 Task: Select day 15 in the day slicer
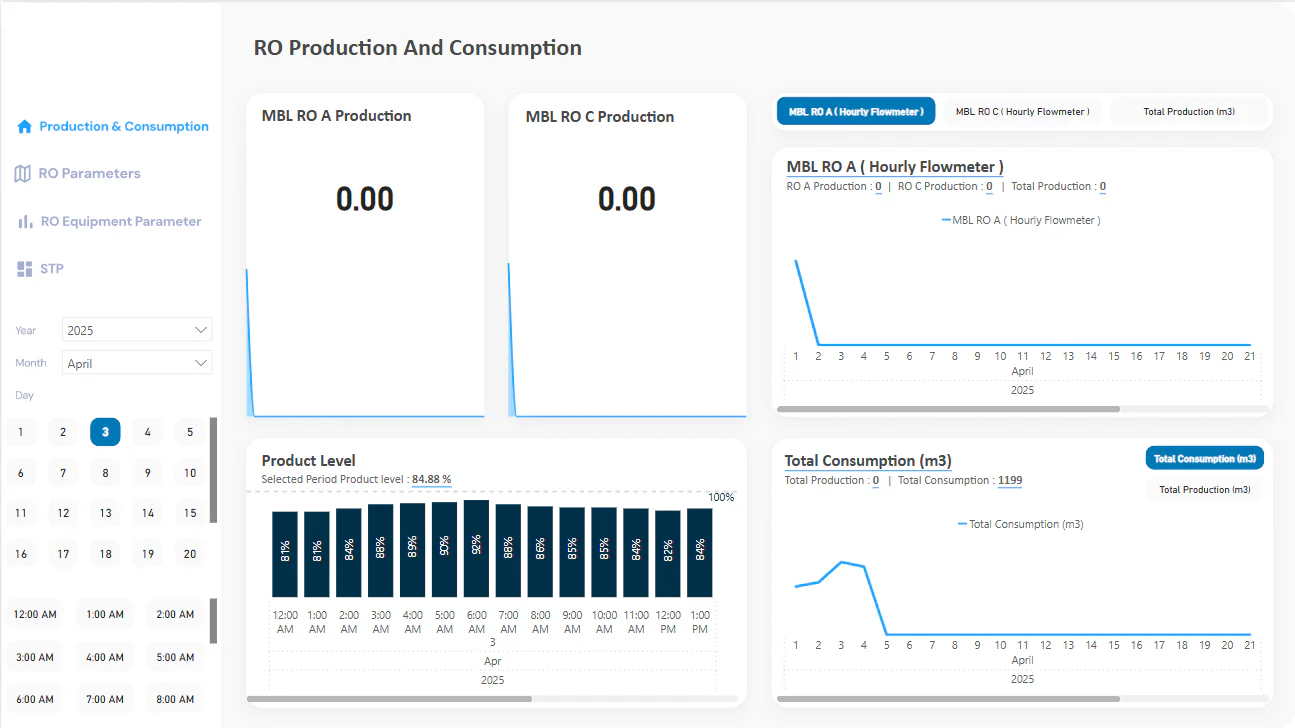[x=190, y=513]
